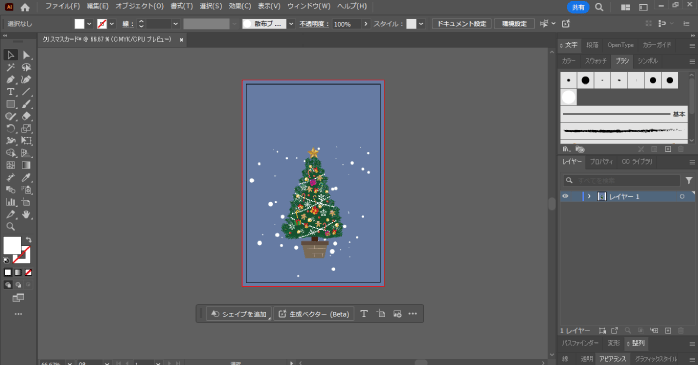The height and width of the screenshot is (365, 698).
Task: Set paint mode to None
Action: [28, 272]
